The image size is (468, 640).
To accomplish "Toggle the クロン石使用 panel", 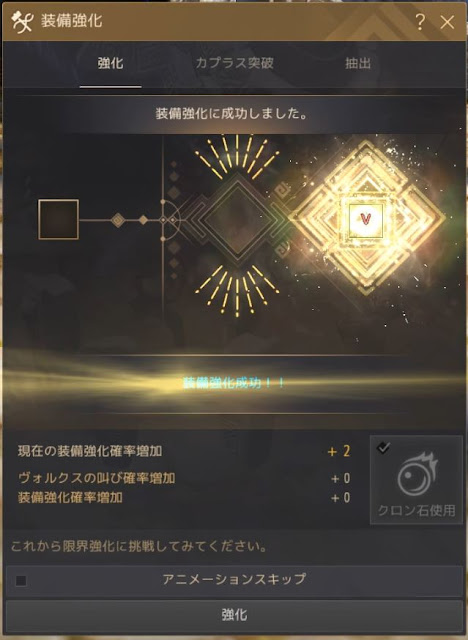I will click(x=416, y=480).
